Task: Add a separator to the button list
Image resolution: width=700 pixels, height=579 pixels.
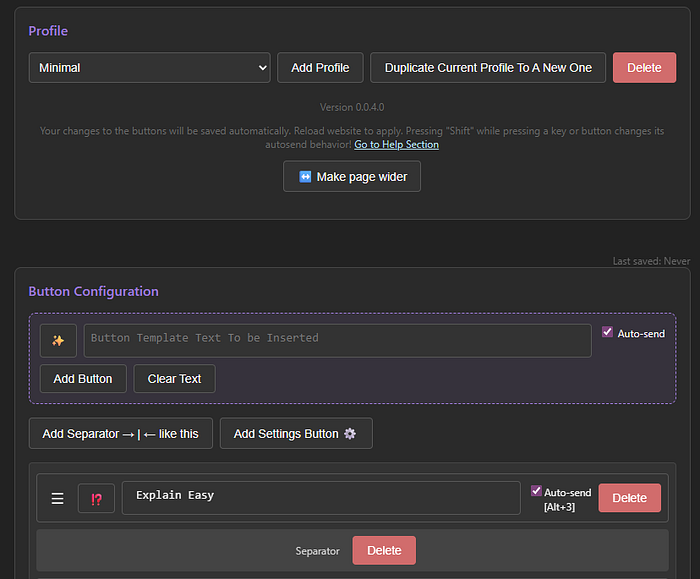Action: [x=120, y=434]
